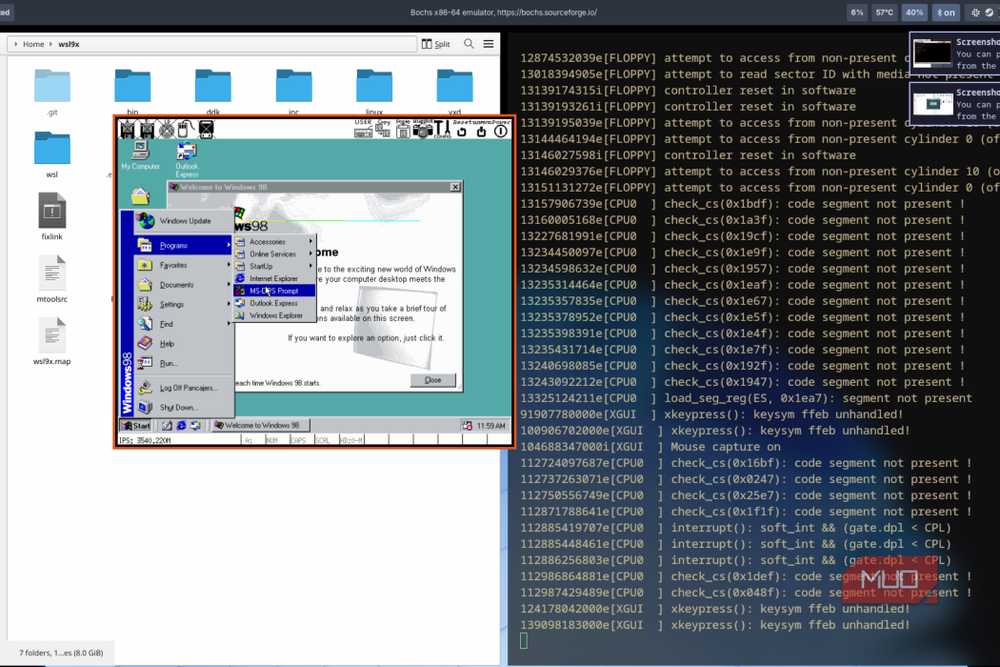Image resolution: width=1000 pixels, height=667 pixels.
Task: Click the Bochs Power button icon
Action: pyautogui.click(x=501, y=129)
